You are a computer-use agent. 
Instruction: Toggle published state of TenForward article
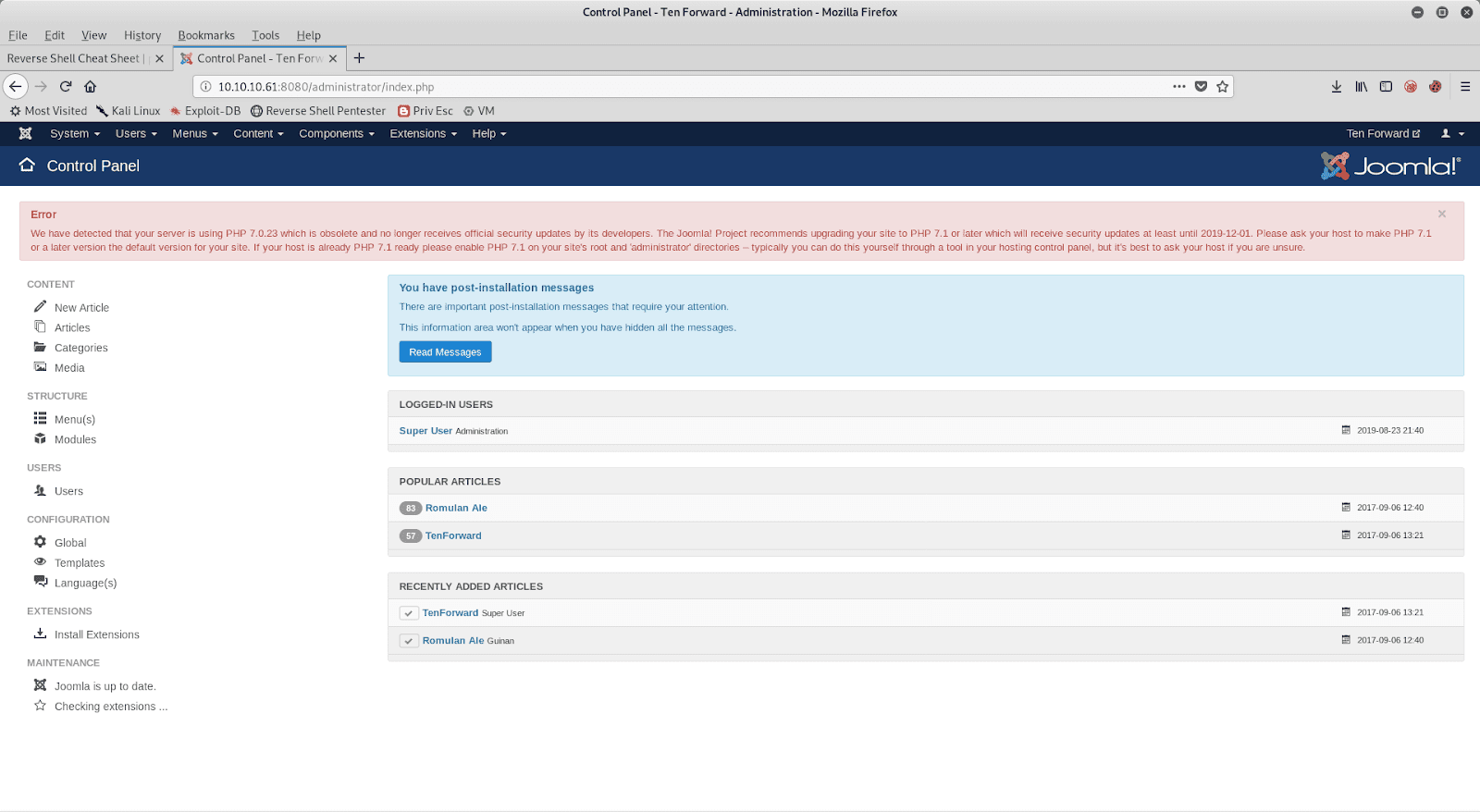[409, 613]
